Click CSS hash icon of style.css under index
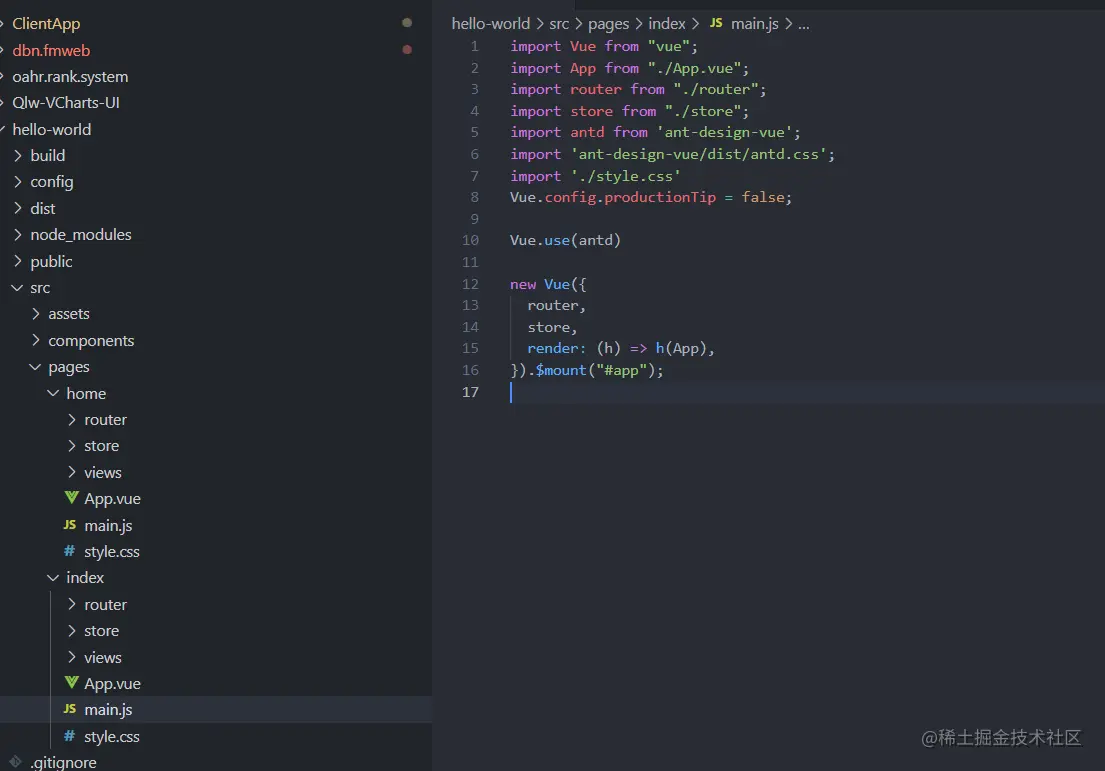Viewport: 1105px width, 771px height. [x=69, y=736]
